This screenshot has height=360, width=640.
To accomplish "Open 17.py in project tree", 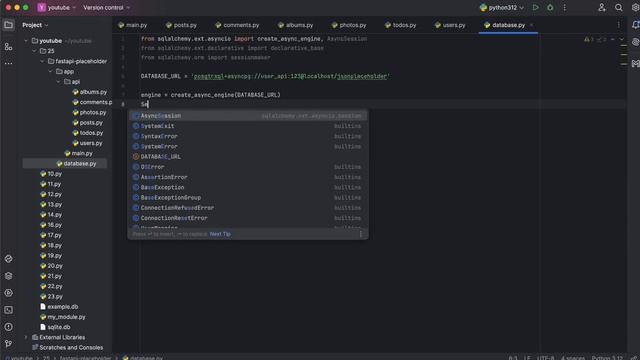I will (51, 235).
